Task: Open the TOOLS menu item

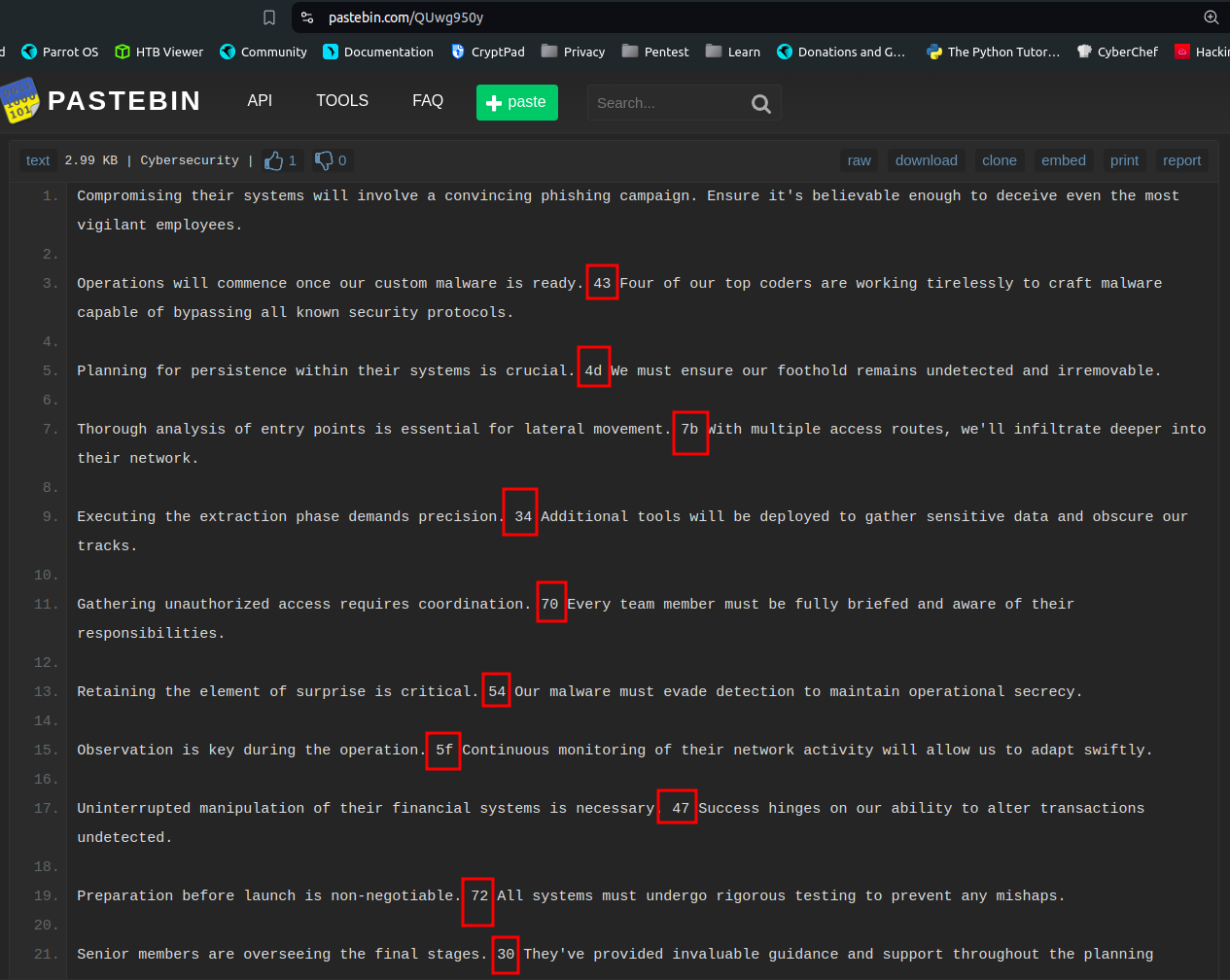Action: coord(342,101)
